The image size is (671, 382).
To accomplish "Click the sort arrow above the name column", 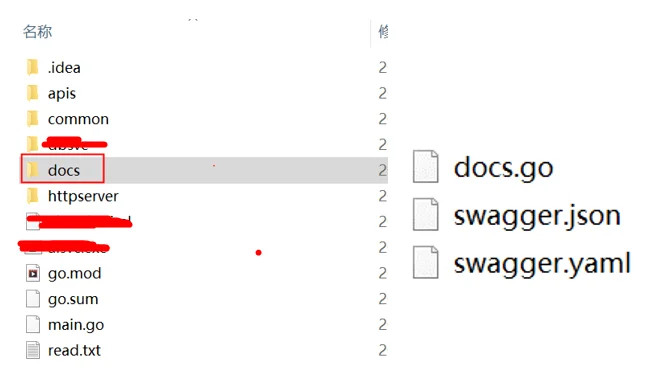I will (193, 20).
